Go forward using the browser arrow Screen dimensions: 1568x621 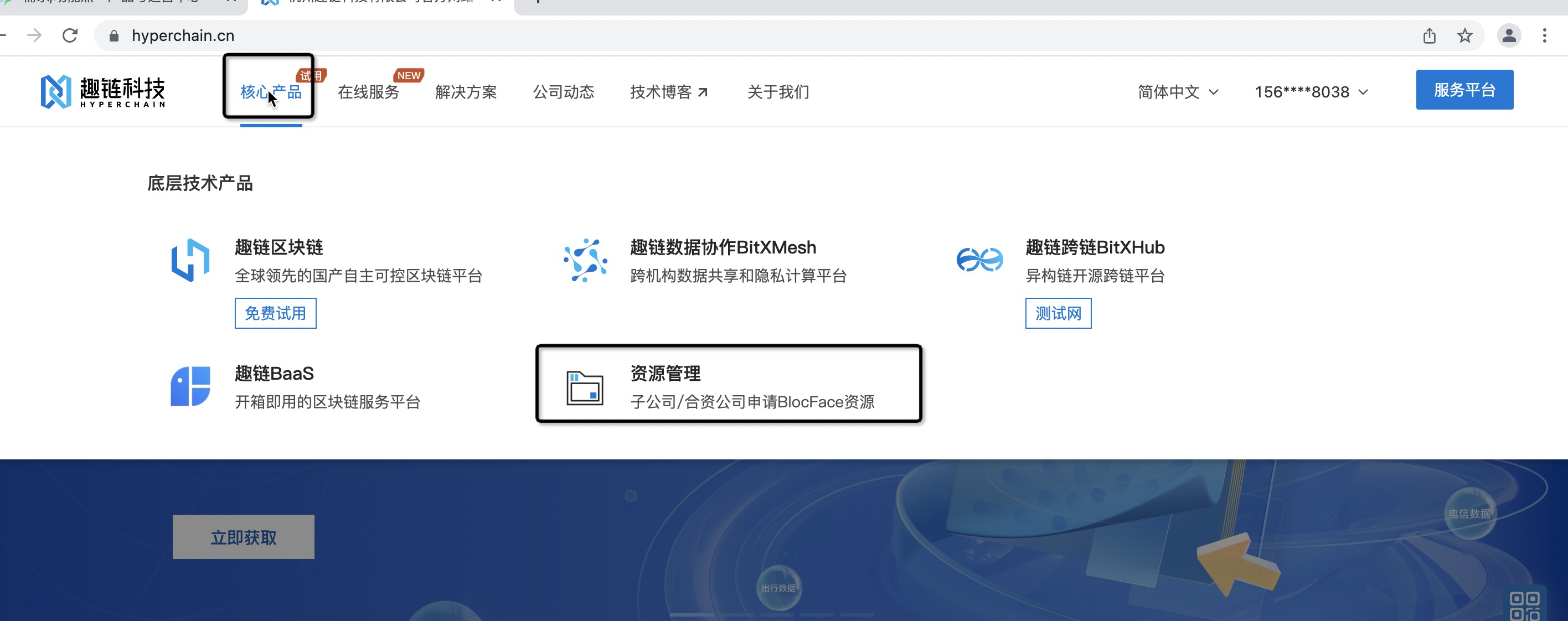(x=35, y=36)
